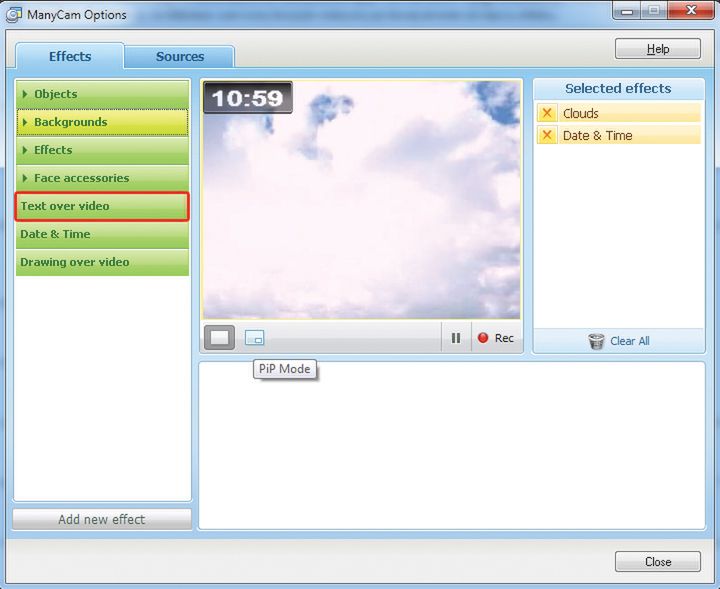The image size is (720, 589).
Task: Click the ManyCam icon in the title bar
Action: (x=13, y=15)
